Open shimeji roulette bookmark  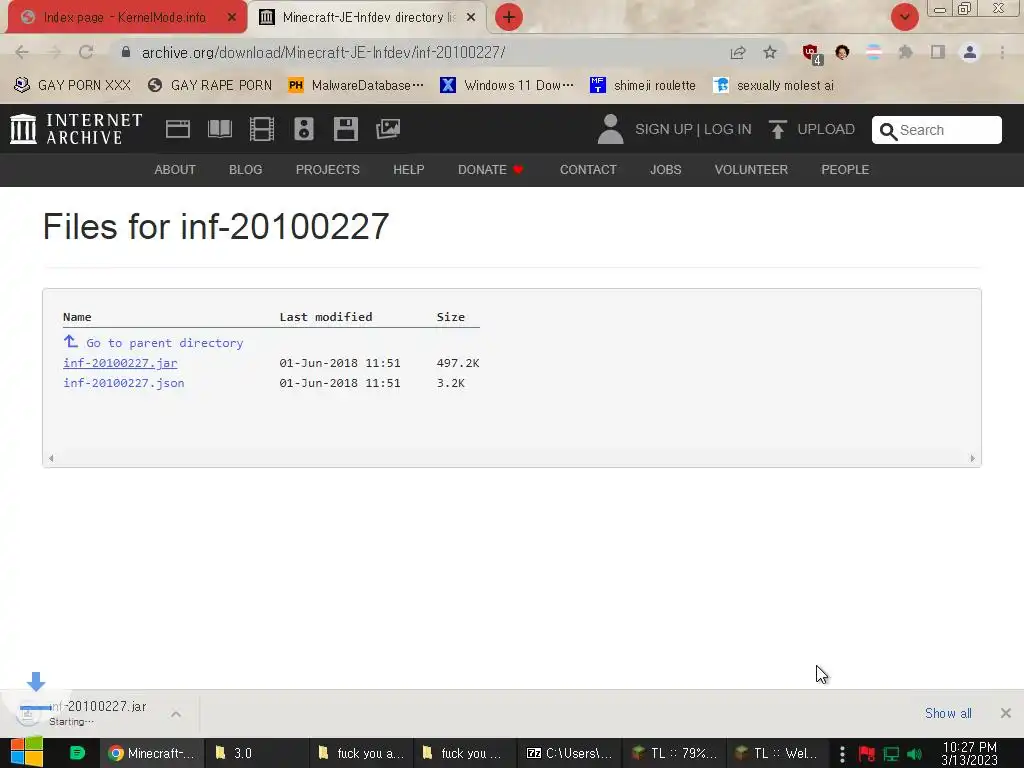pos(643,86)
